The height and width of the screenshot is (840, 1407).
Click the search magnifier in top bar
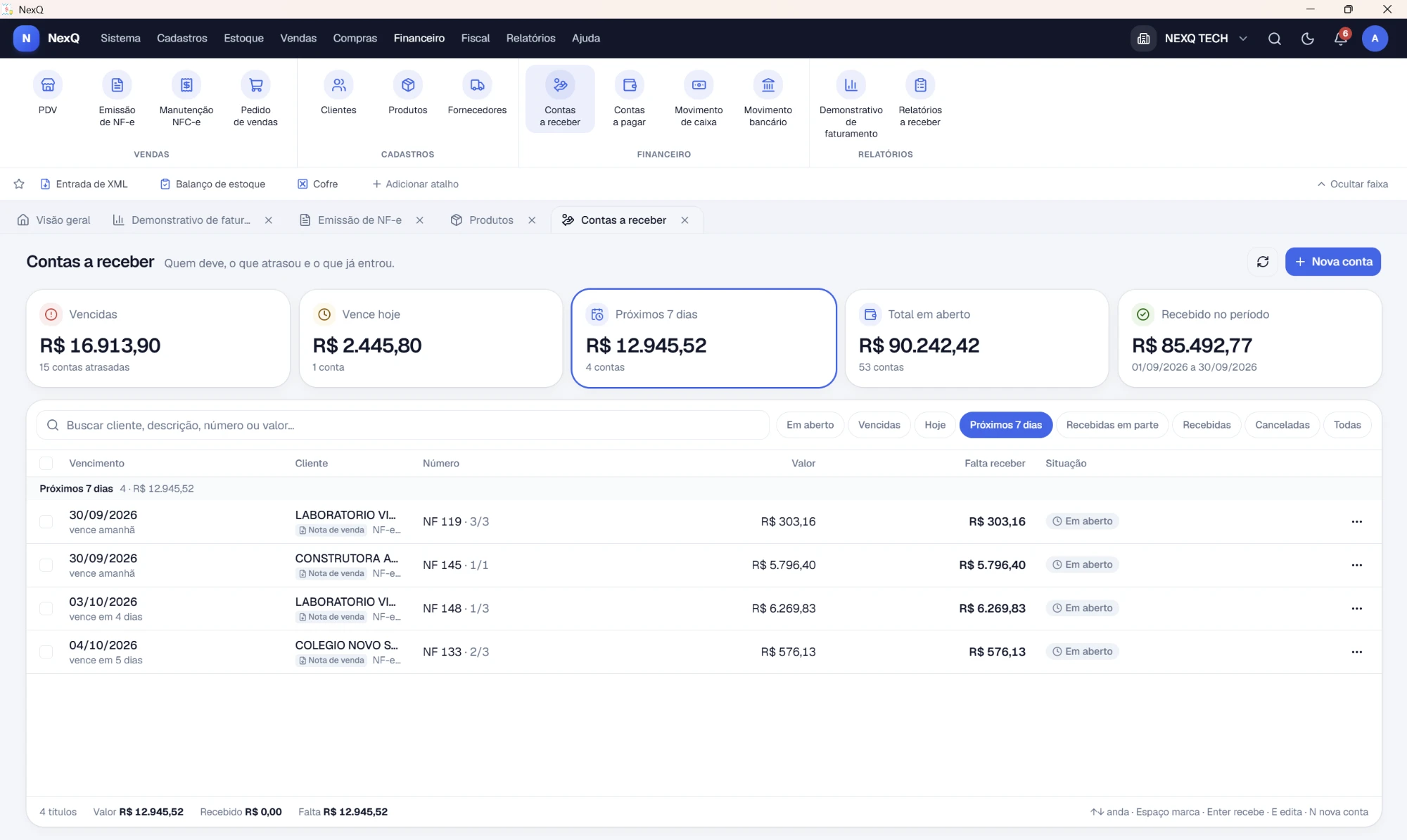pos(1274,39)
